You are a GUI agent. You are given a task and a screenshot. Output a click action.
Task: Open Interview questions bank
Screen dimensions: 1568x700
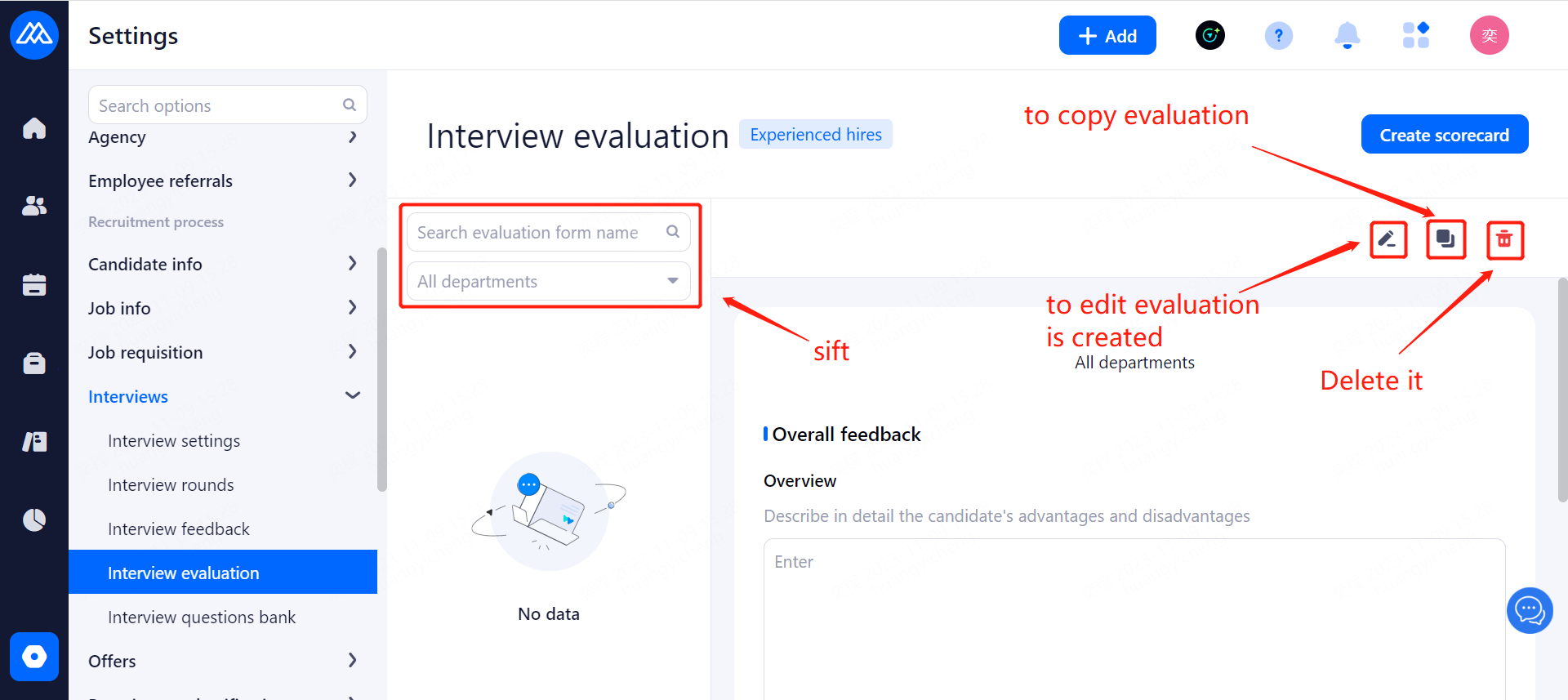(202, 618)
